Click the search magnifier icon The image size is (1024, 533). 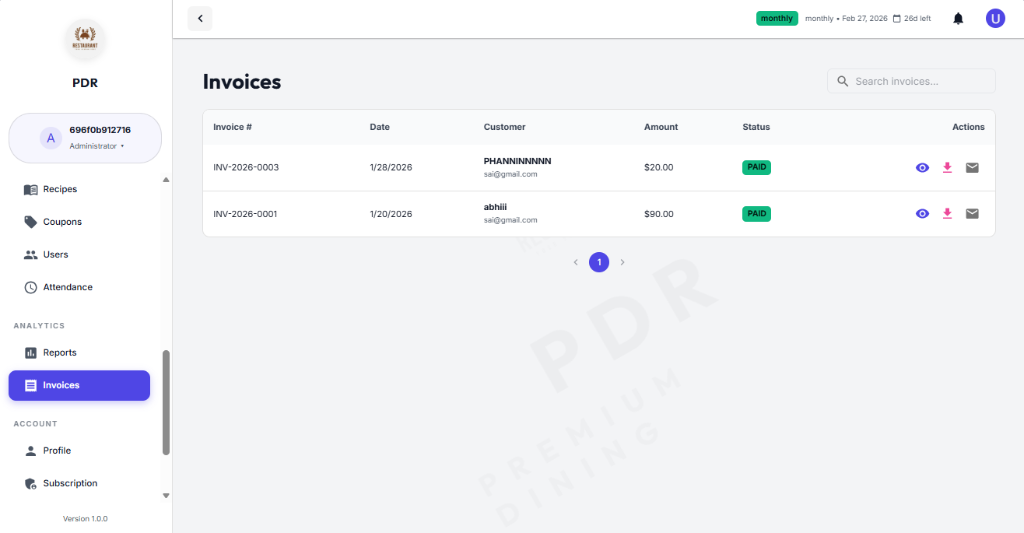coord(842,81)
